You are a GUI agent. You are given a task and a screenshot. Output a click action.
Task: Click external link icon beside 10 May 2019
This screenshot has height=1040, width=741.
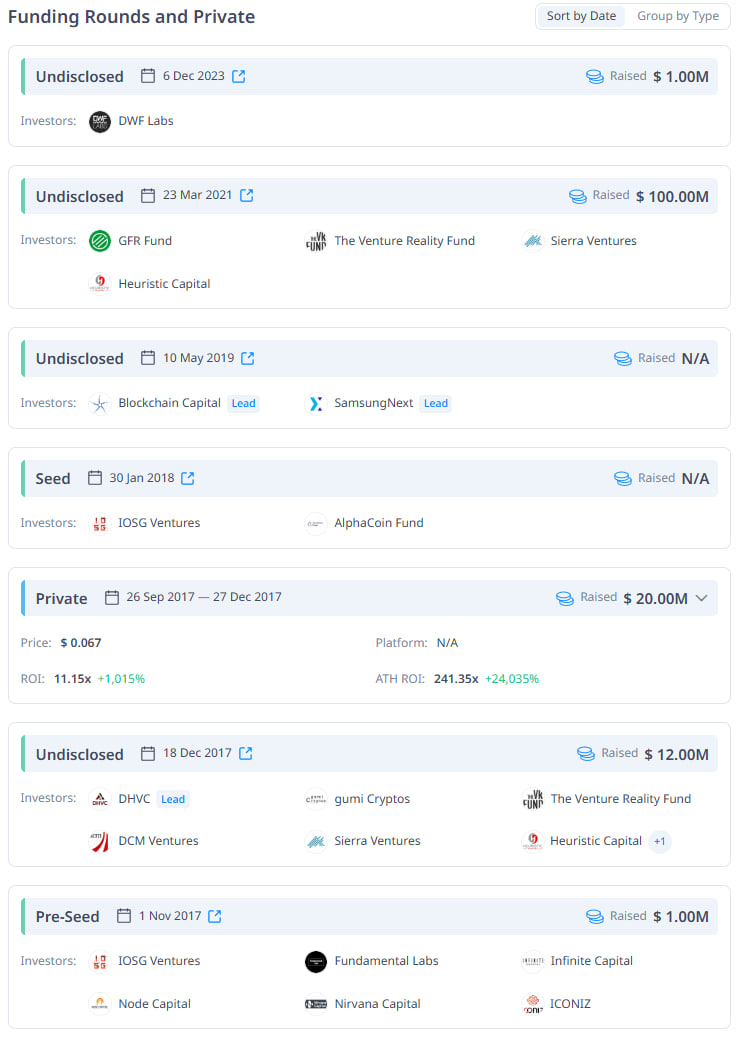tap(248, 358)
